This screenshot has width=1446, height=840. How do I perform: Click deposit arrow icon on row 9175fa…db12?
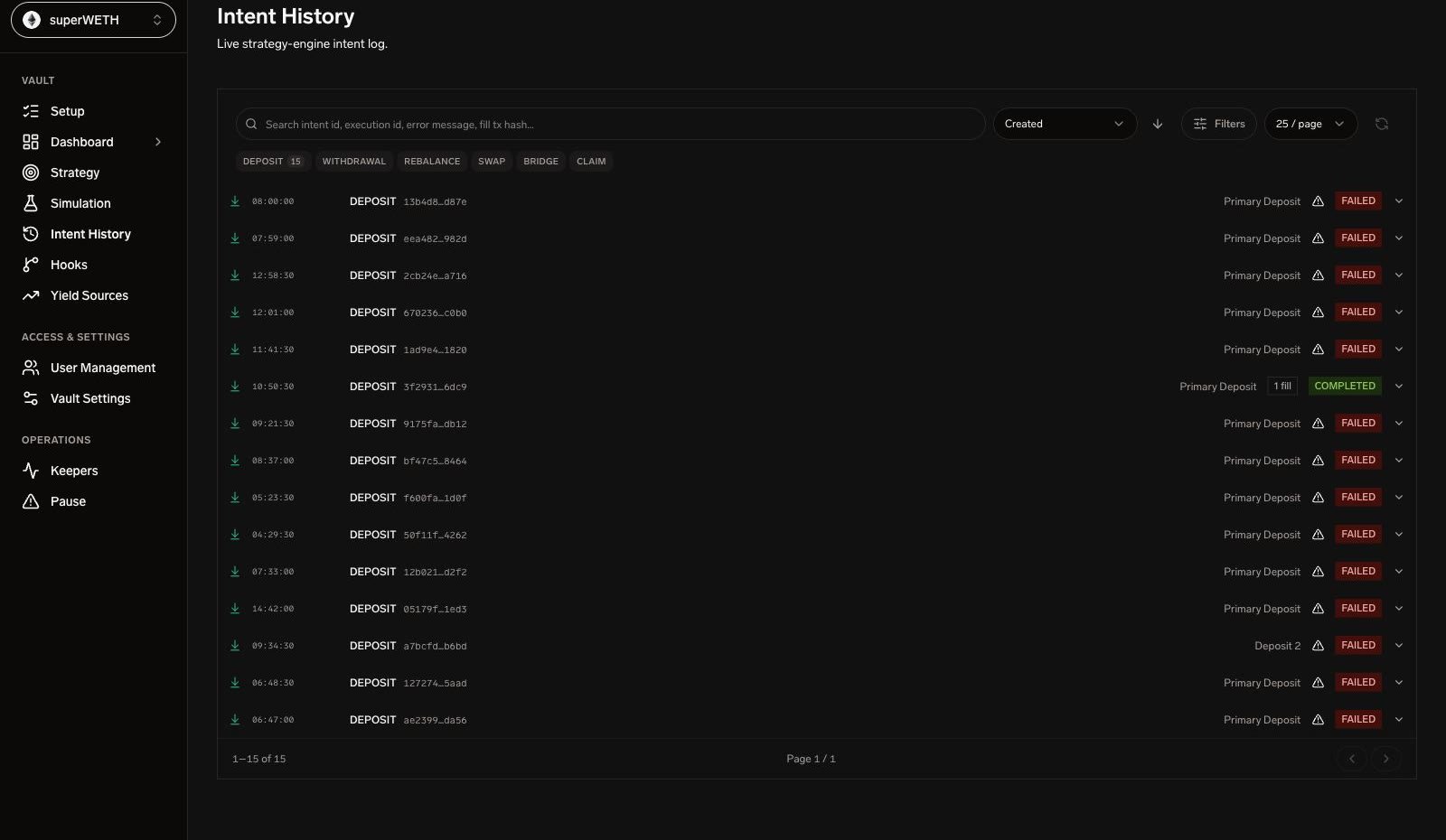coord(235,424)
